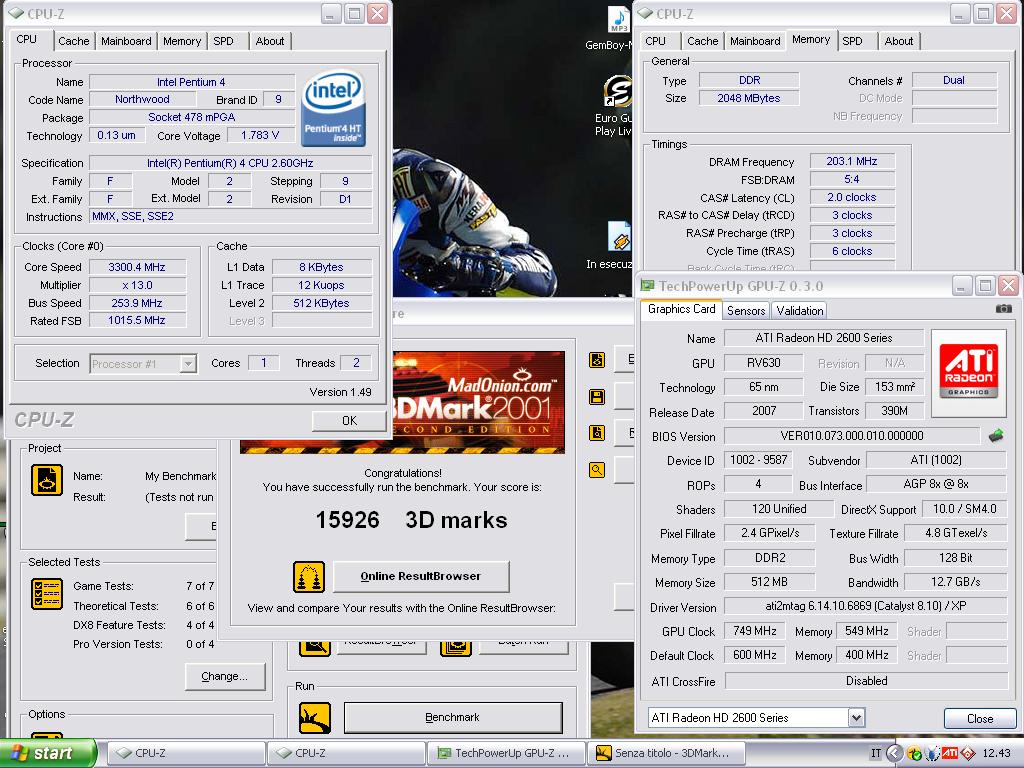Click the yellow icon left of ResultBrowser button
The width and height of the screenshot is (1024, 768).
(x=315, y=648)
